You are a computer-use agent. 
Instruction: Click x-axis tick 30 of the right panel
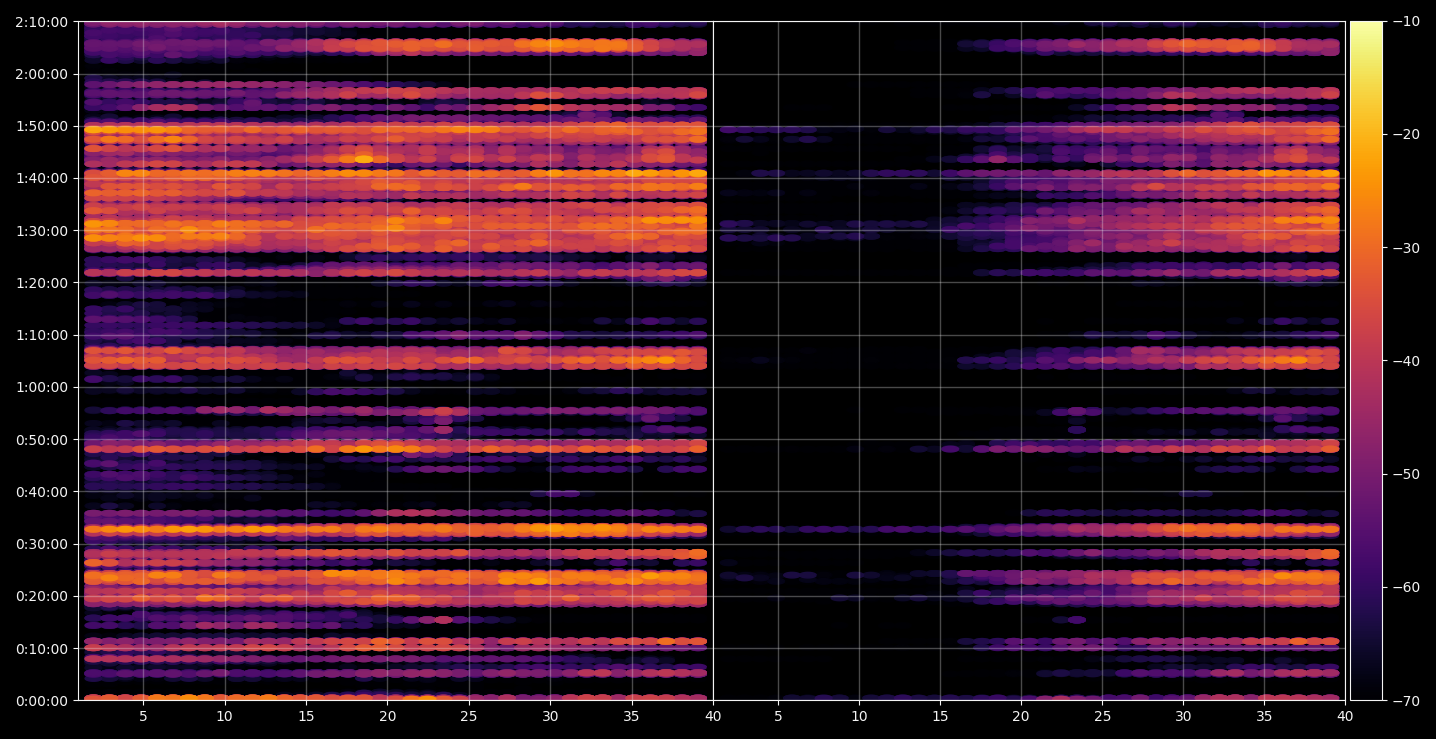point(1183,716)
